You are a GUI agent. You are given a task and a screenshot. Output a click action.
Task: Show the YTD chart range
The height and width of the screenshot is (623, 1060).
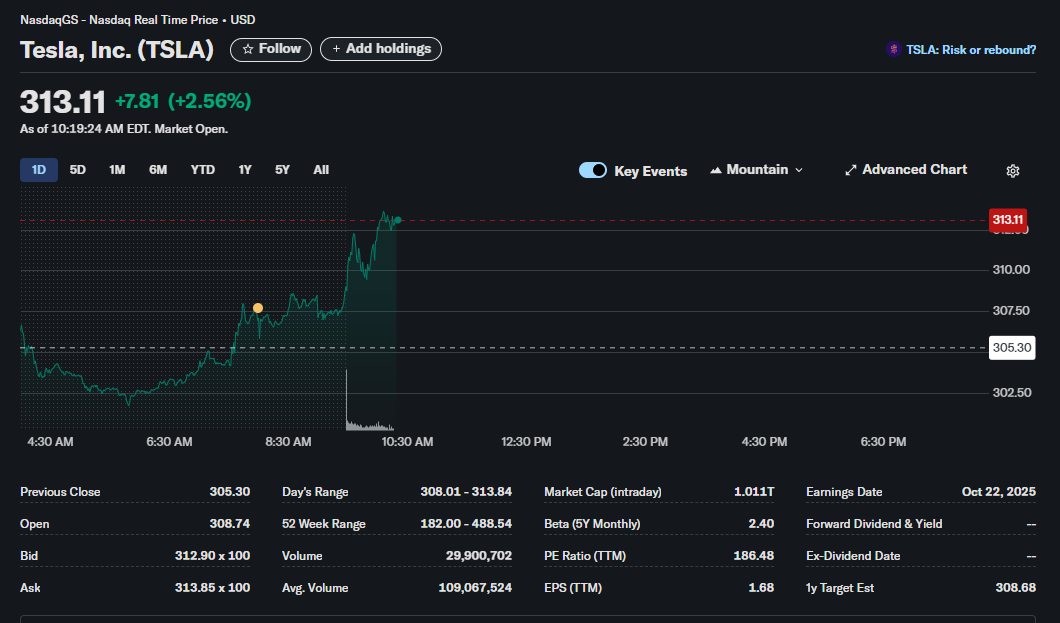coord(203,170)
